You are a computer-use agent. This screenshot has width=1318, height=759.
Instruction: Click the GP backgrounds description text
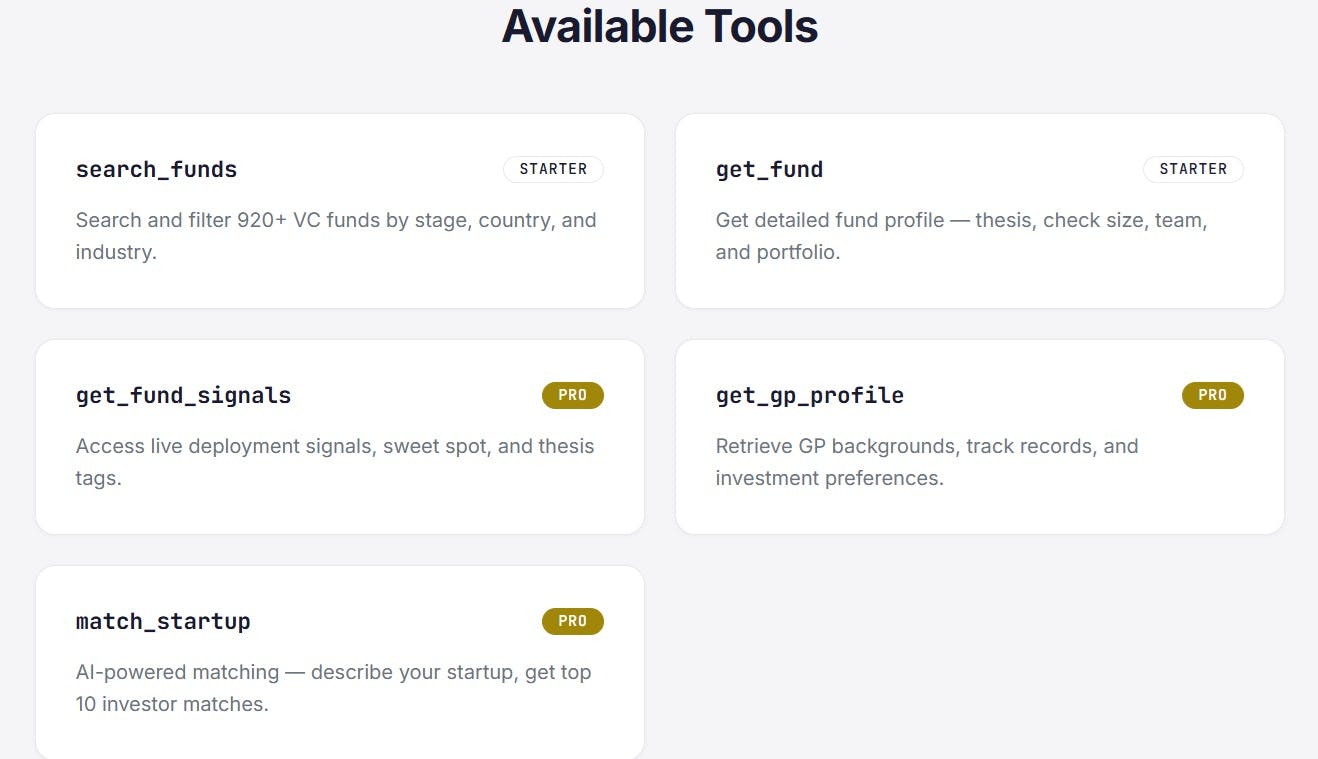tap(927, 462)
